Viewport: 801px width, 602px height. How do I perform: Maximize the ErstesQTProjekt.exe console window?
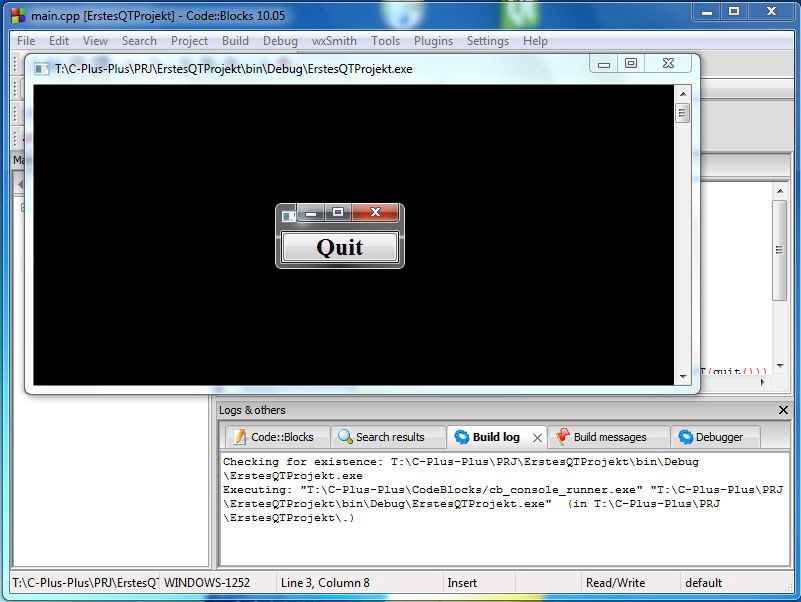coord(631,63)
